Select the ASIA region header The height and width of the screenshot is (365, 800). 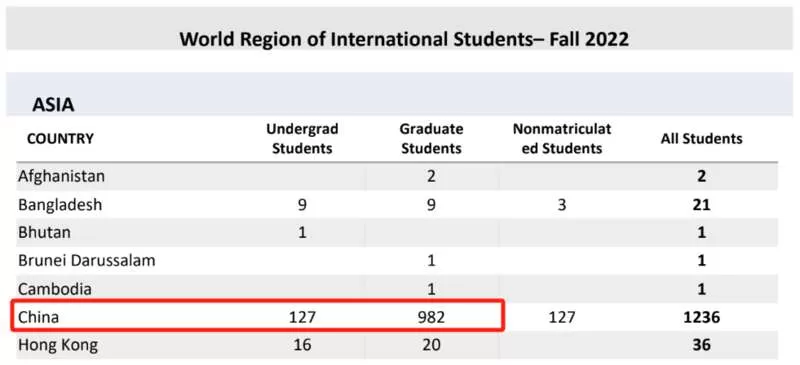click(54, 105)
